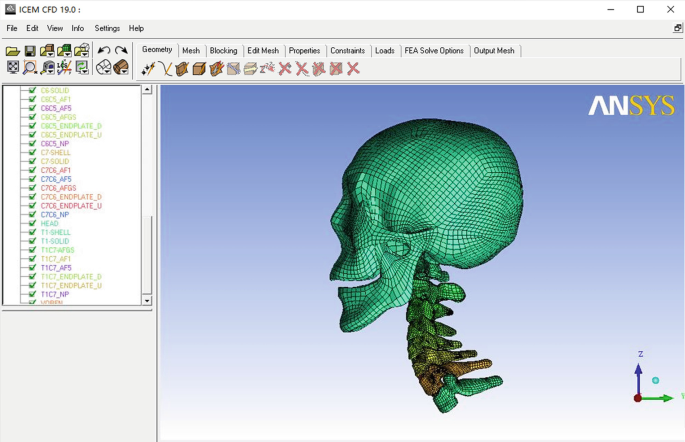Screen dimensions: 685x442
Task: Select the C7C6_NP part label
Action: tap(55, 215)
